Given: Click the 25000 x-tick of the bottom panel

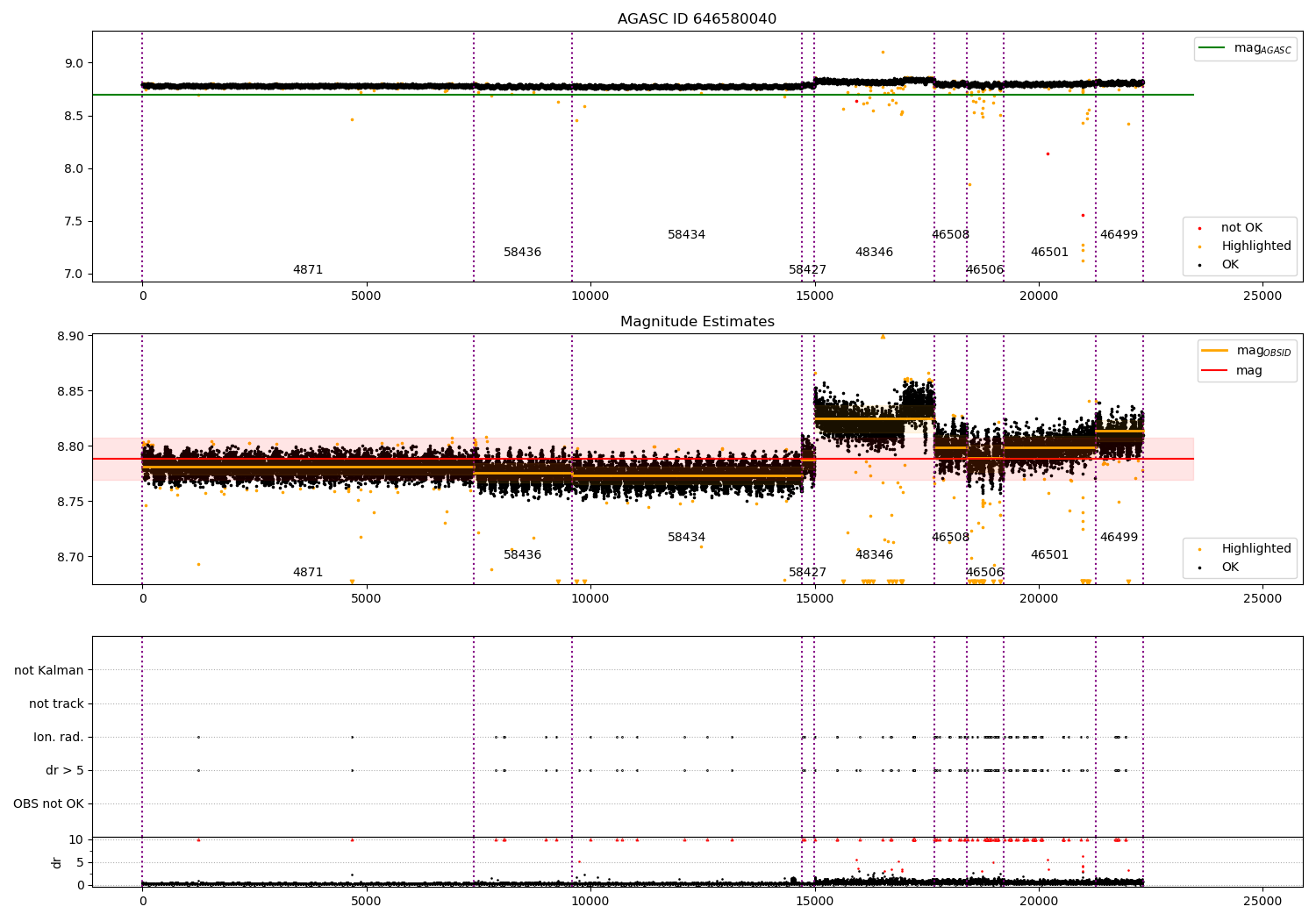Looking at the screenshot, I should pyautogui.click(x=1262, y=901).
